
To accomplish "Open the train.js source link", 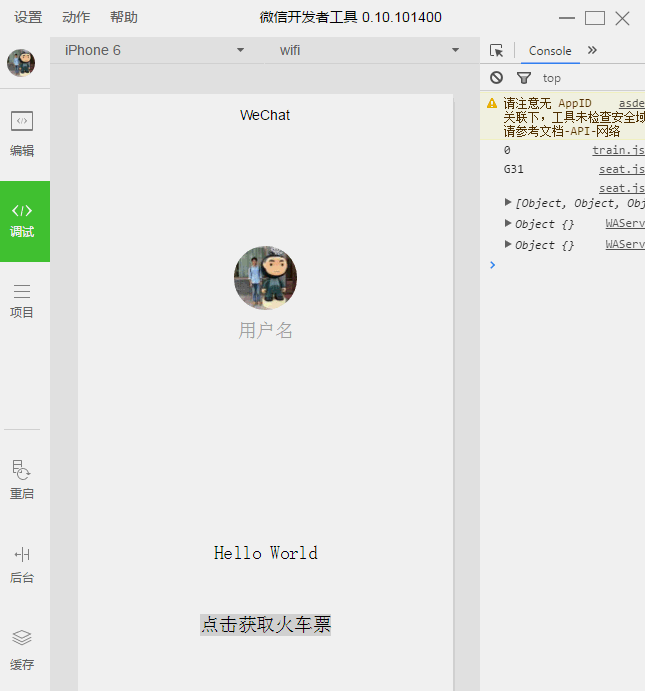I will (x=618, y=150).
